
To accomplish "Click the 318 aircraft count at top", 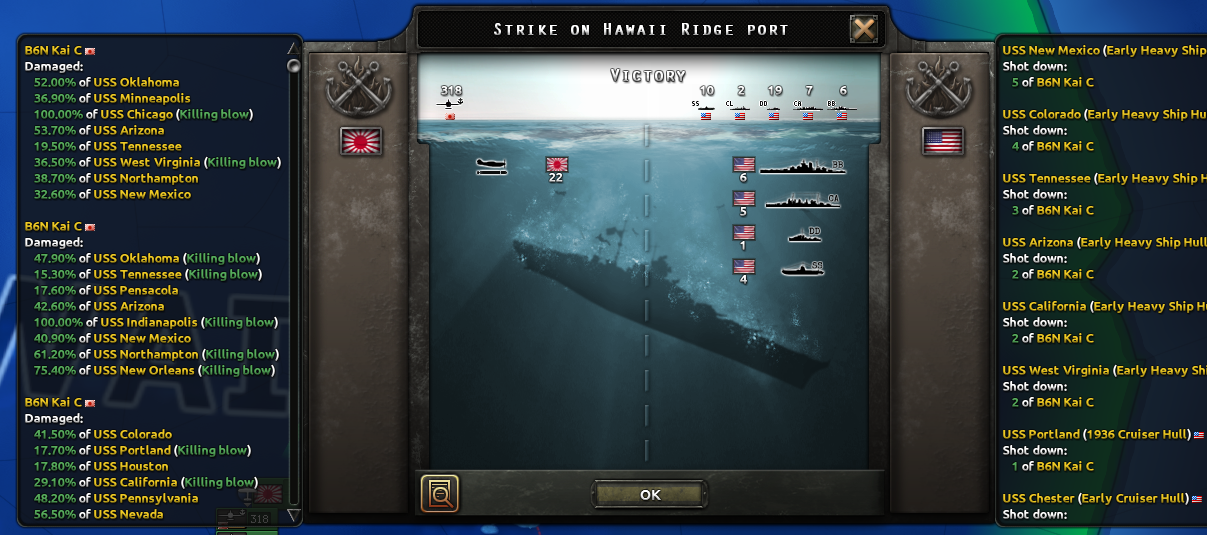I will (x=451, y=91).
